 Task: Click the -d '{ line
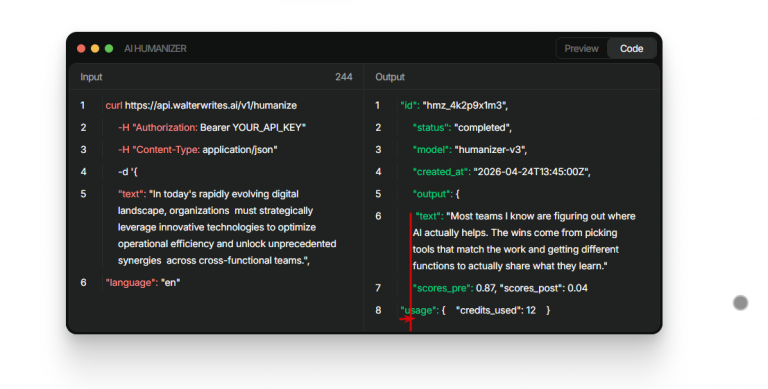pos(128,172)
